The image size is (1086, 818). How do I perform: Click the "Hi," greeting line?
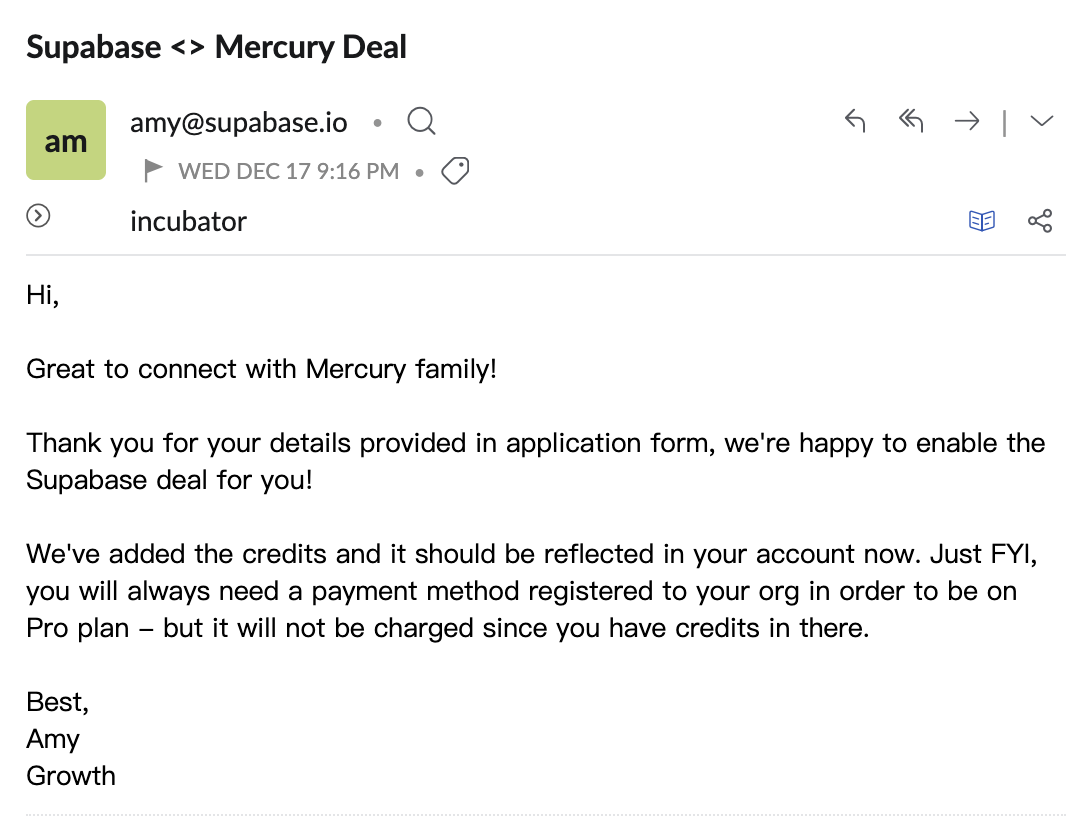click(43, 295)
